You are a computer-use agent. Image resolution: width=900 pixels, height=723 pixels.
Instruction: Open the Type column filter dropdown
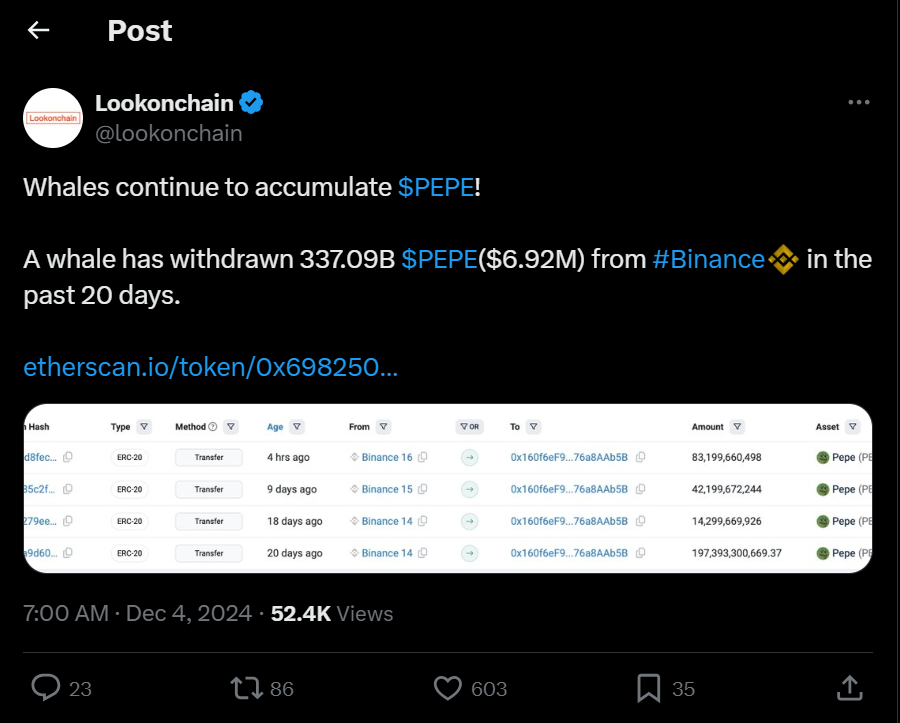(144, 427)
